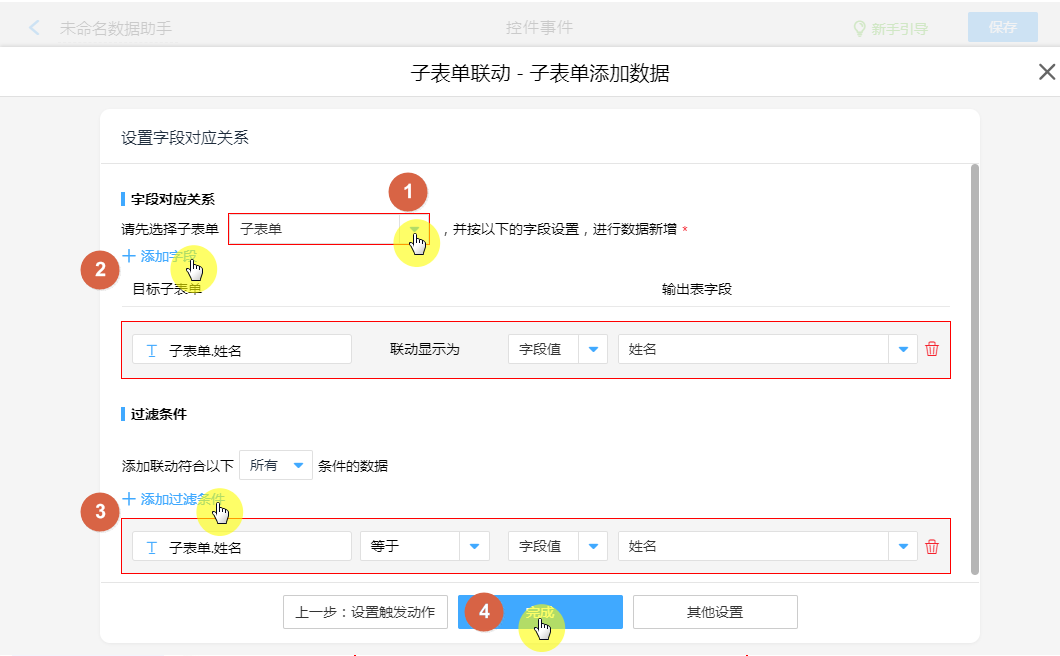Open the 姓名 value dropdown in filter row
1060x656 pixels.
903,546
